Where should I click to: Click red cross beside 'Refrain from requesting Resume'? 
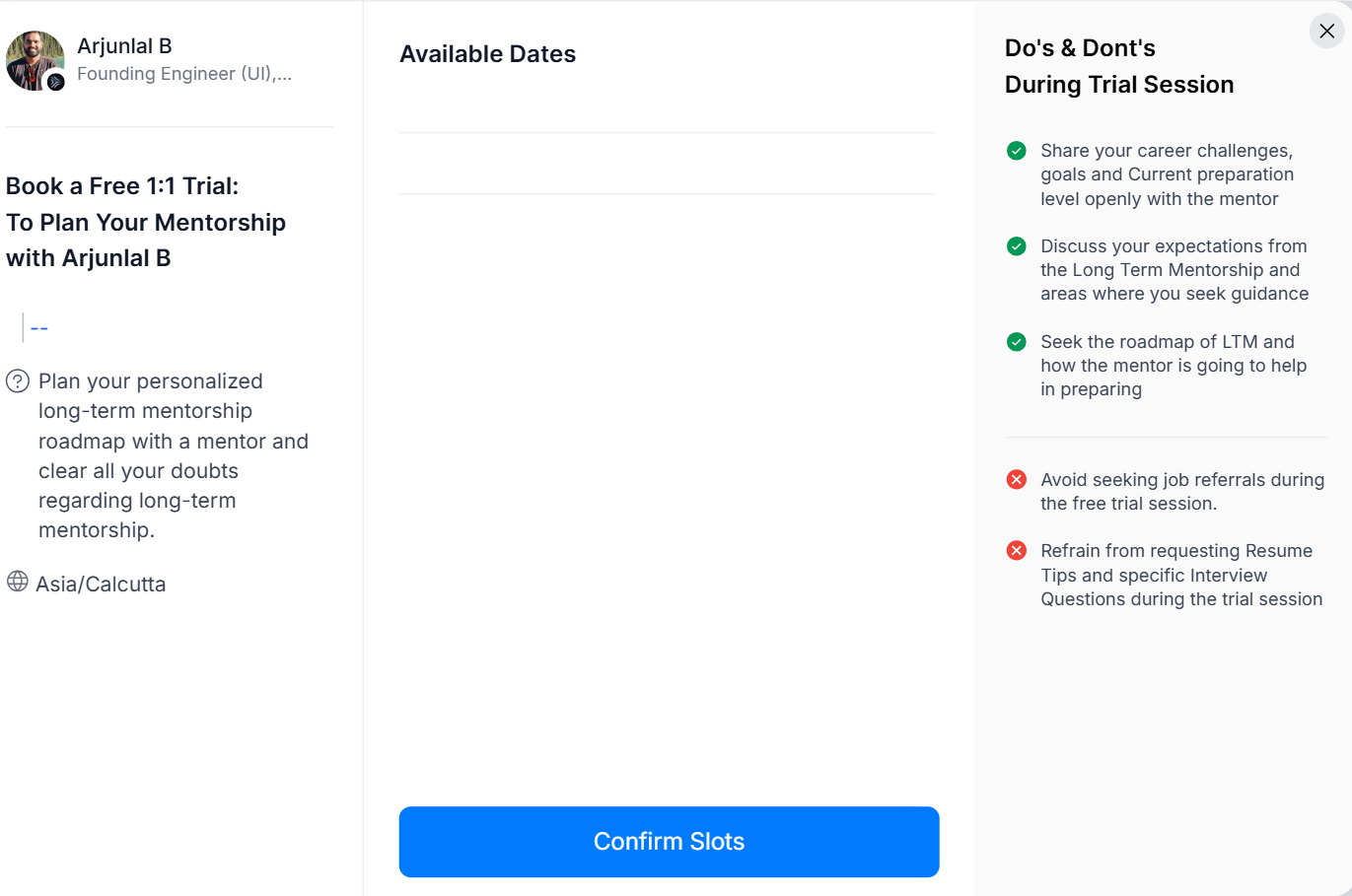click(x=1016, y=551)
